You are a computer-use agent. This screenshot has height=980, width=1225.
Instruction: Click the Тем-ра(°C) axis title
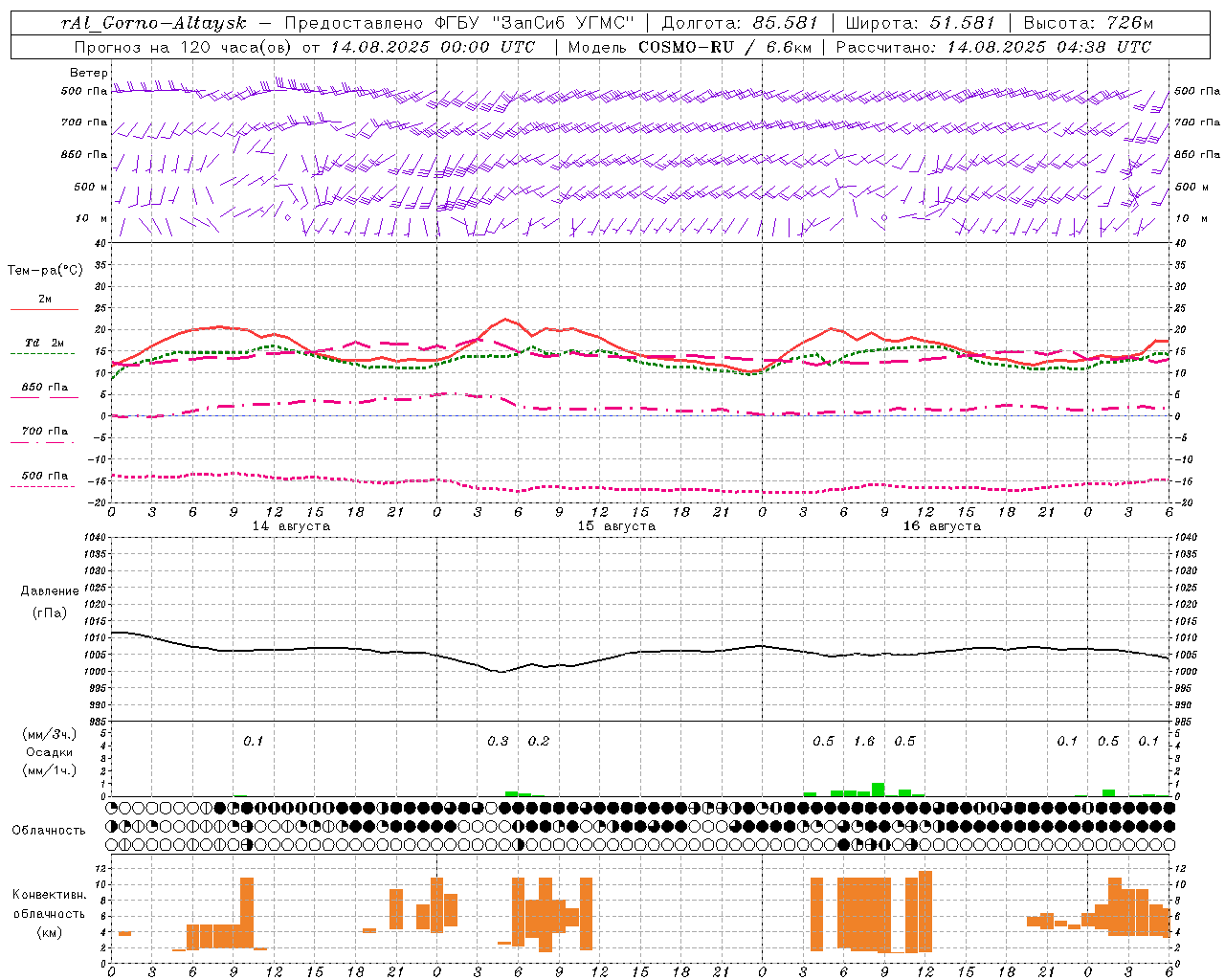tap(45, 270)
